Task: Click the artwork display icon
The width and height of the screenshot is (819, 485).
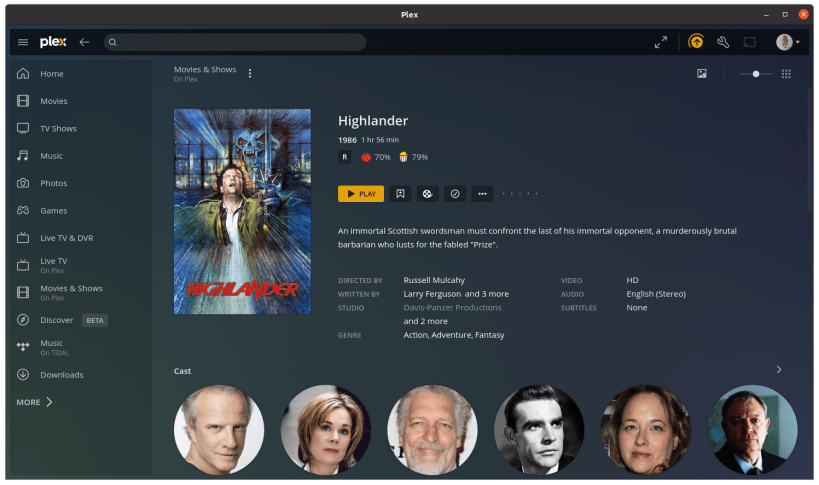Action: [701, 74]
